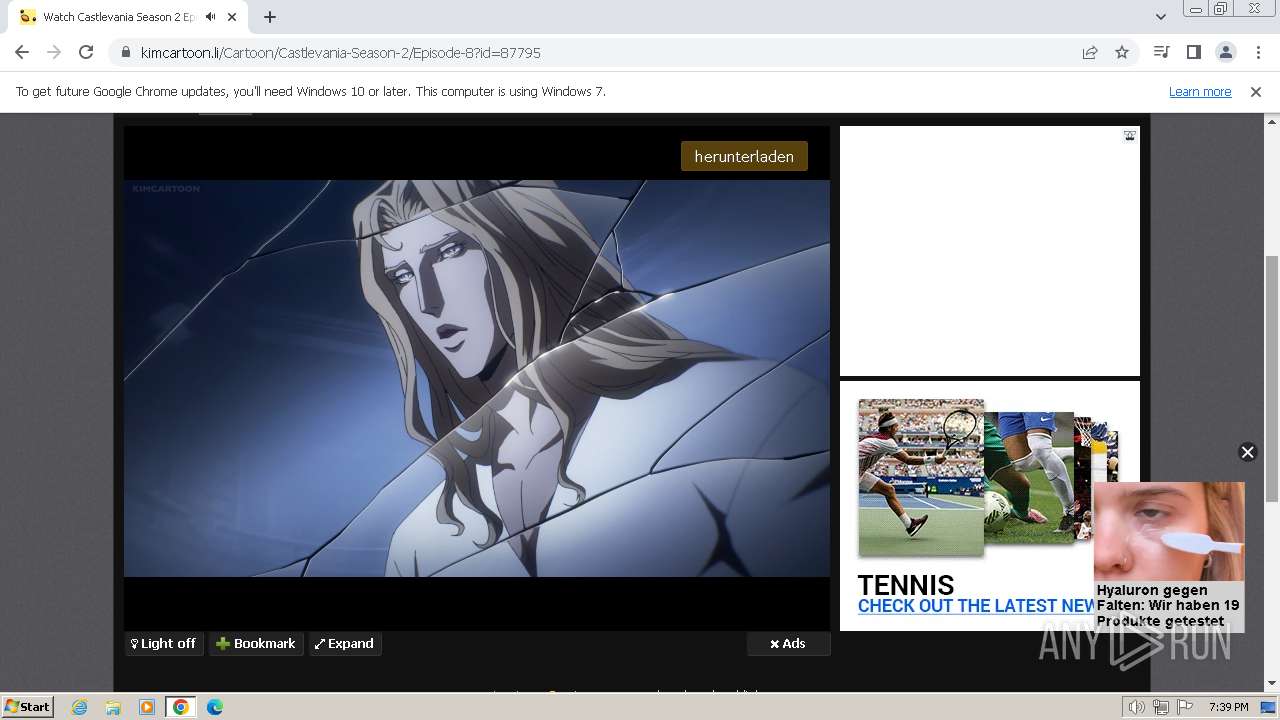Reload the kimcartoon page
Viewport: 1280px width, 720px height.
click(x=86, y=53)
